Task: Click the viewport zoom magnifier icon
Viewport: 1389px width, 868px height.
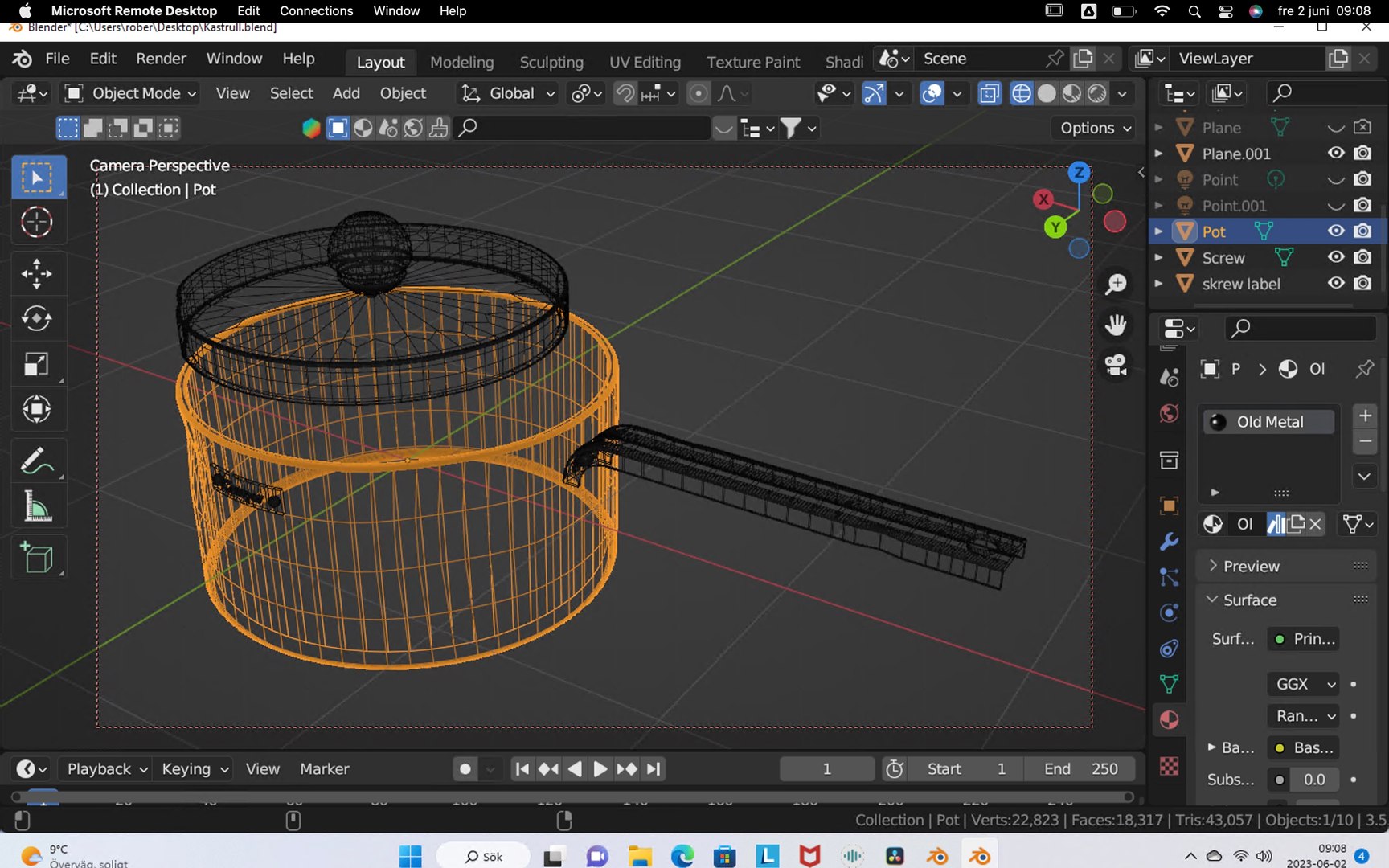Action: click(1116, 284)
